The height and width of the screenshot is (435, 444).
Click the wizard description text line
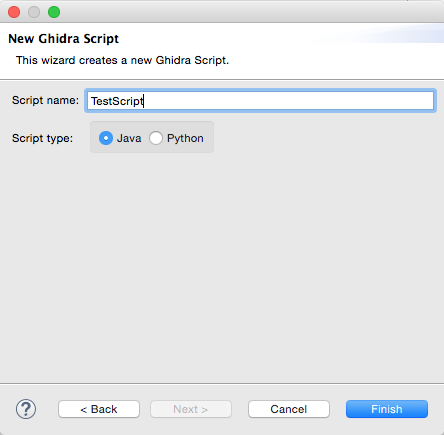pos(122,60)
